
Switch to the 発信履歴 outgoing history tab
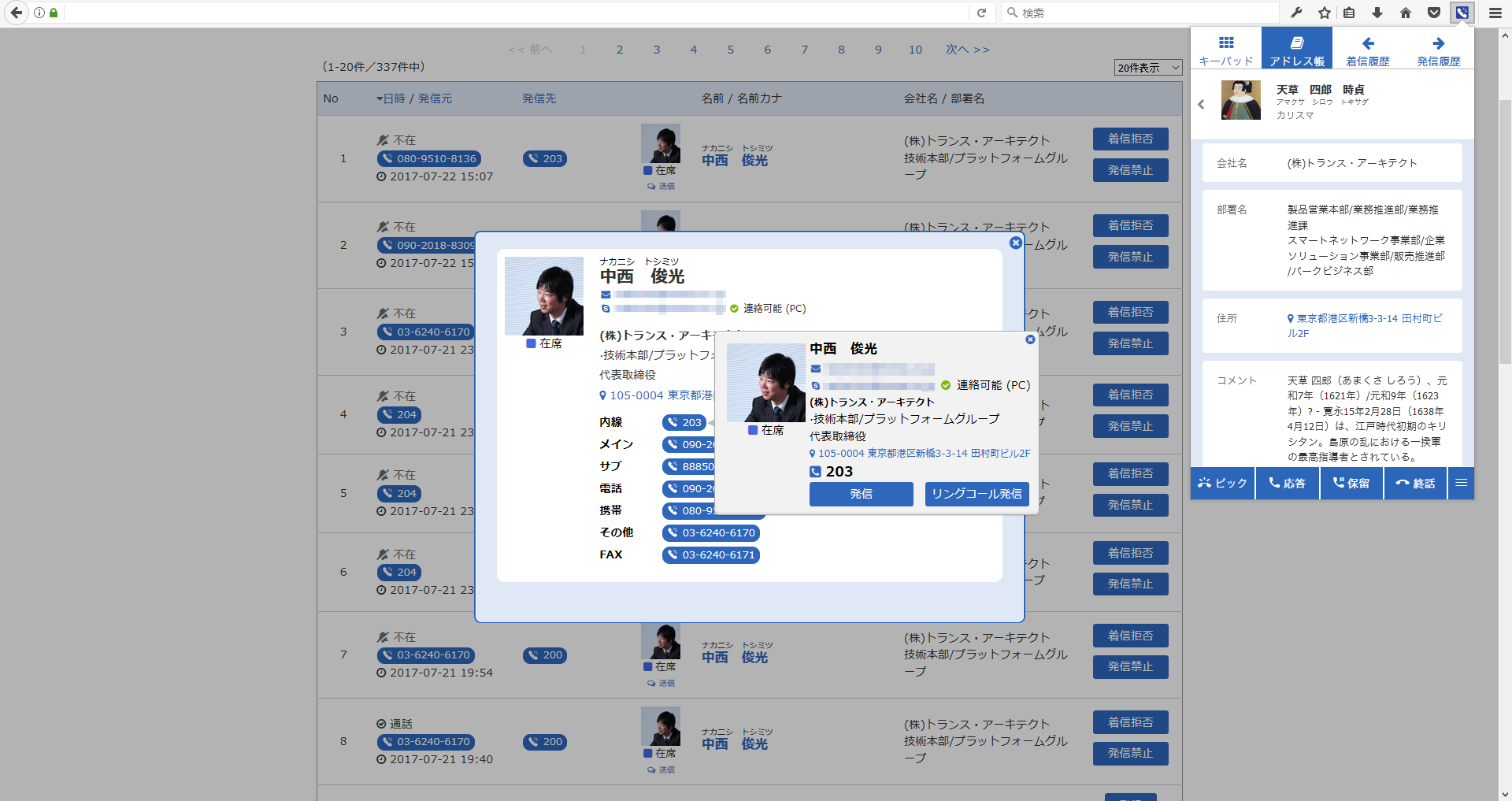(x=1439, y=47)
